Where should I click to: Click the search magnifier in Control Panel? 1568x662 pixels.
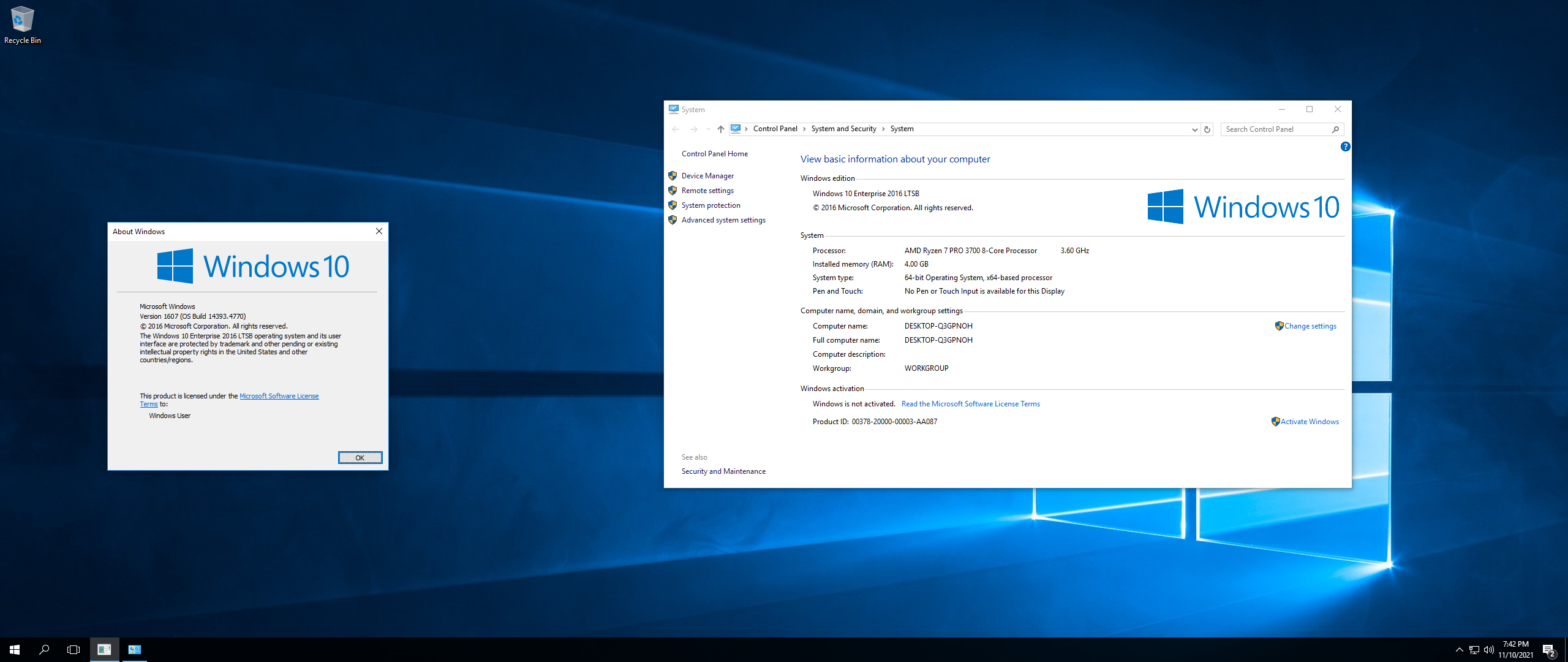1336,129
